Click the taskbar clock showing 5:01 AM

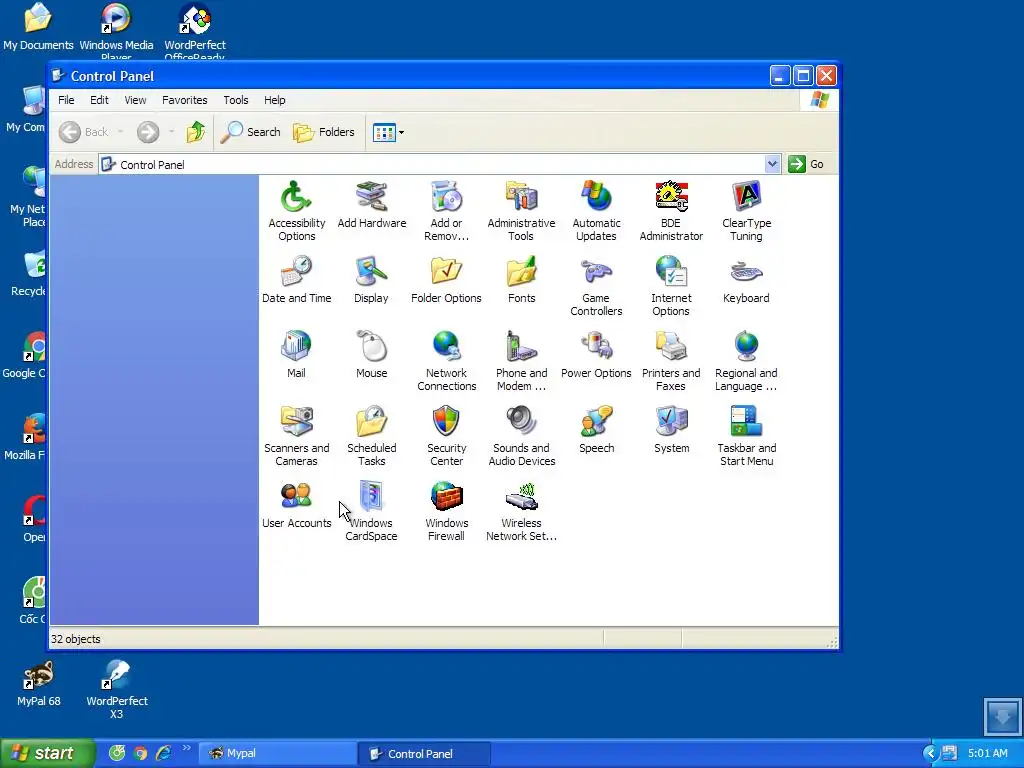click(x=987, y=753)
